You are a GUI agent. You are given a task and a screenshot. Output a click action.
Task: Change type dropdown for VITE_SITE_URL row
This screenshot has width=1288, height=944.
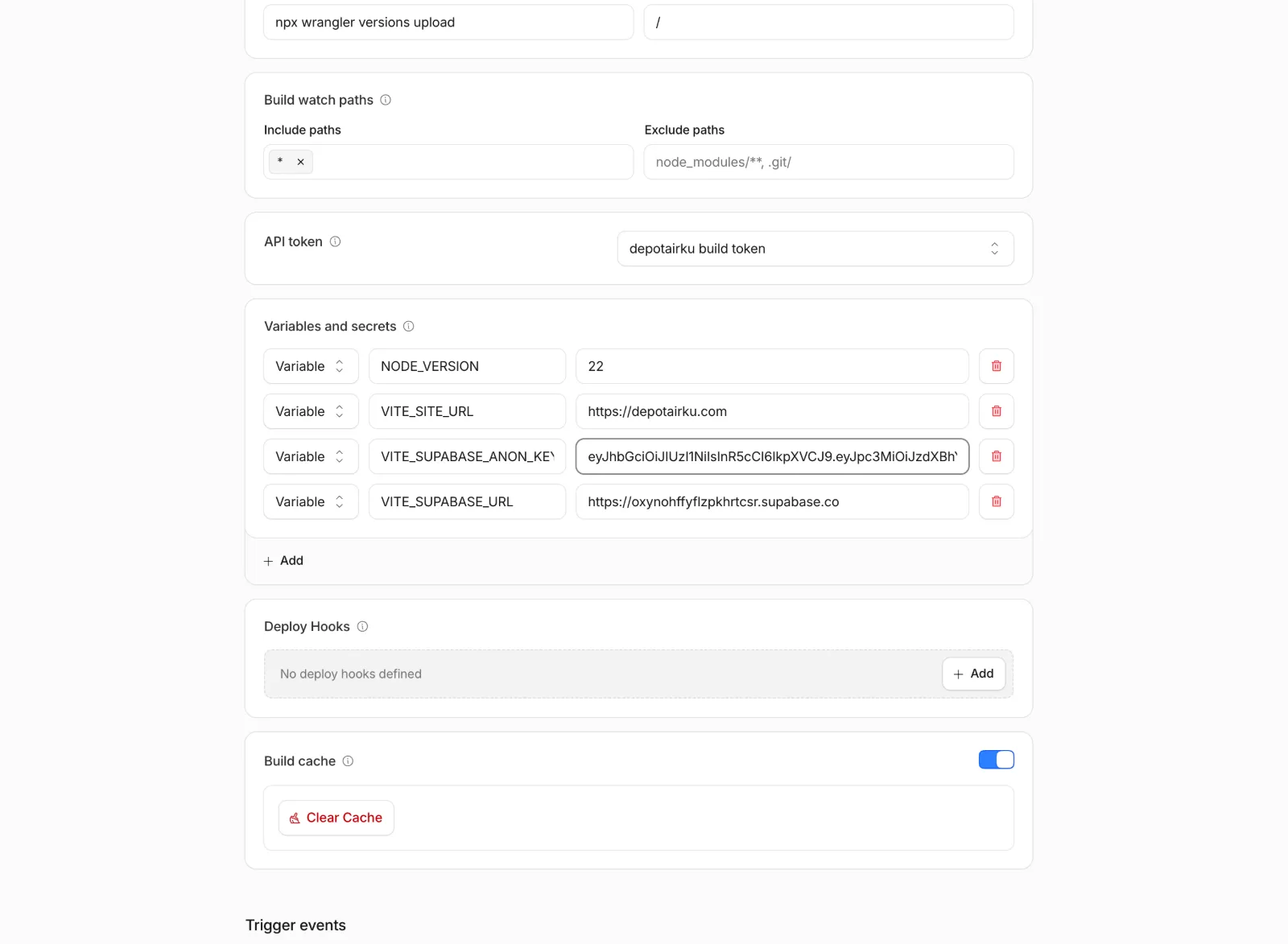(x=311, y=411)
